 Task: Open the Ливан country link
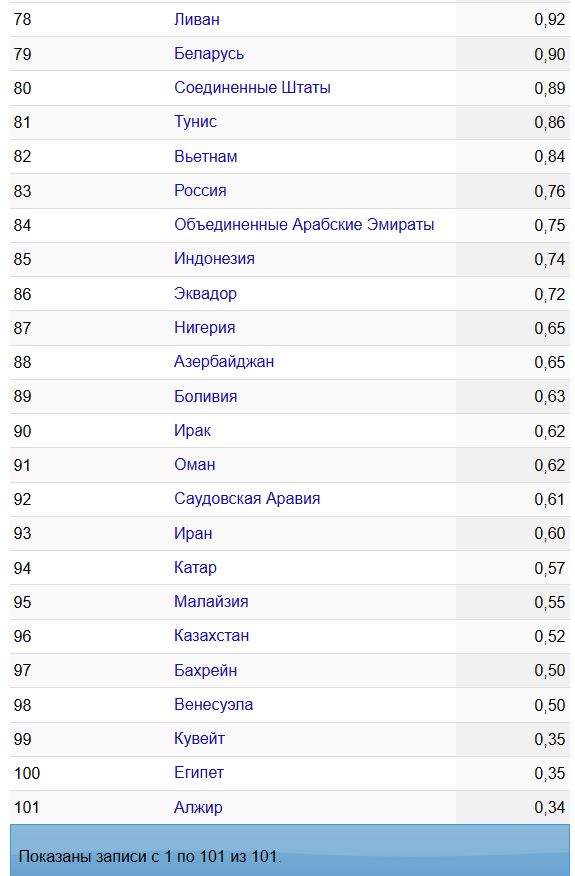197,20
